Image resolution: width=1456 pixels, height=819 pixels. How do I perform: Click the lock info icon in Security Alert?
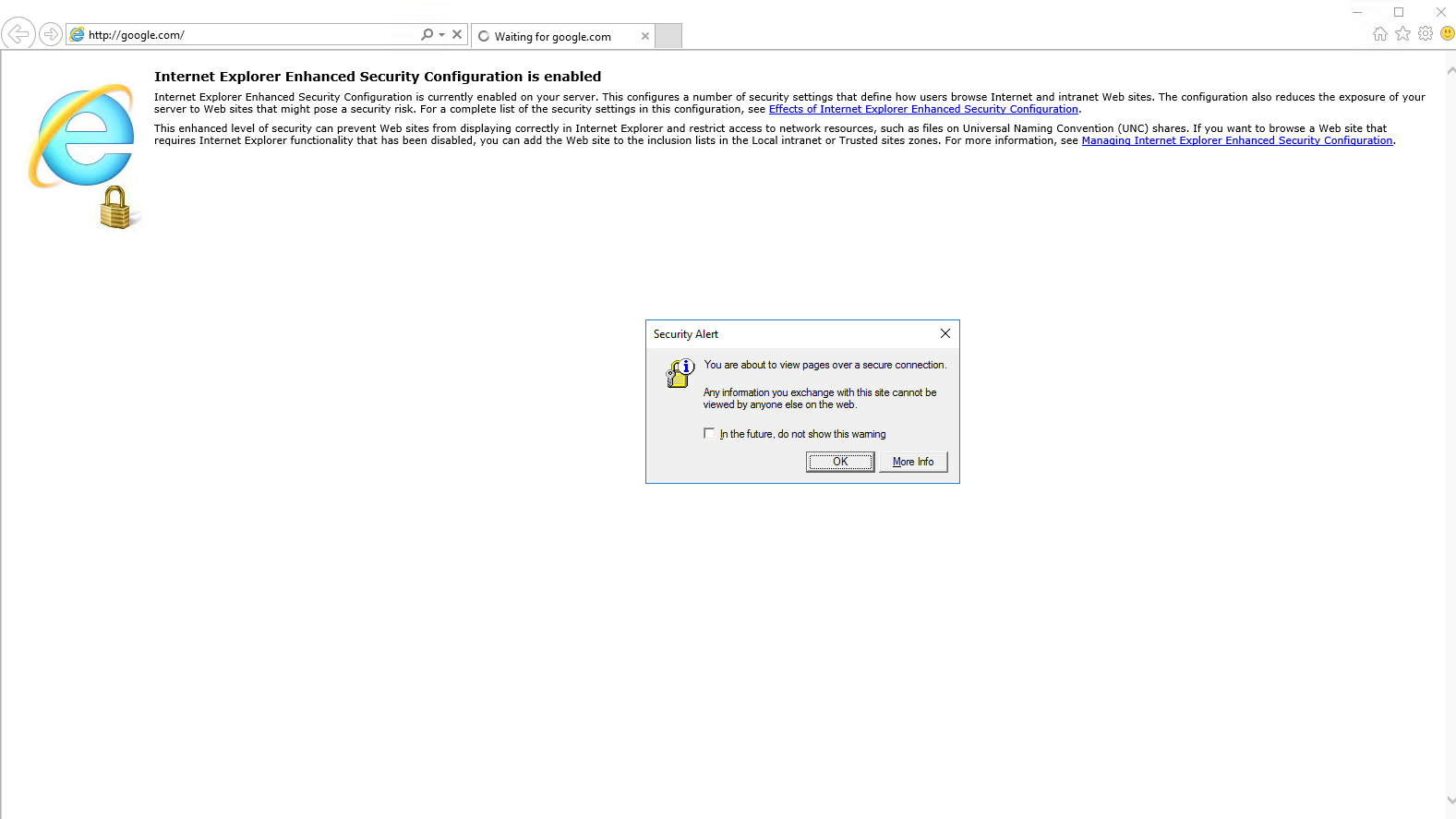click(680, 374)
